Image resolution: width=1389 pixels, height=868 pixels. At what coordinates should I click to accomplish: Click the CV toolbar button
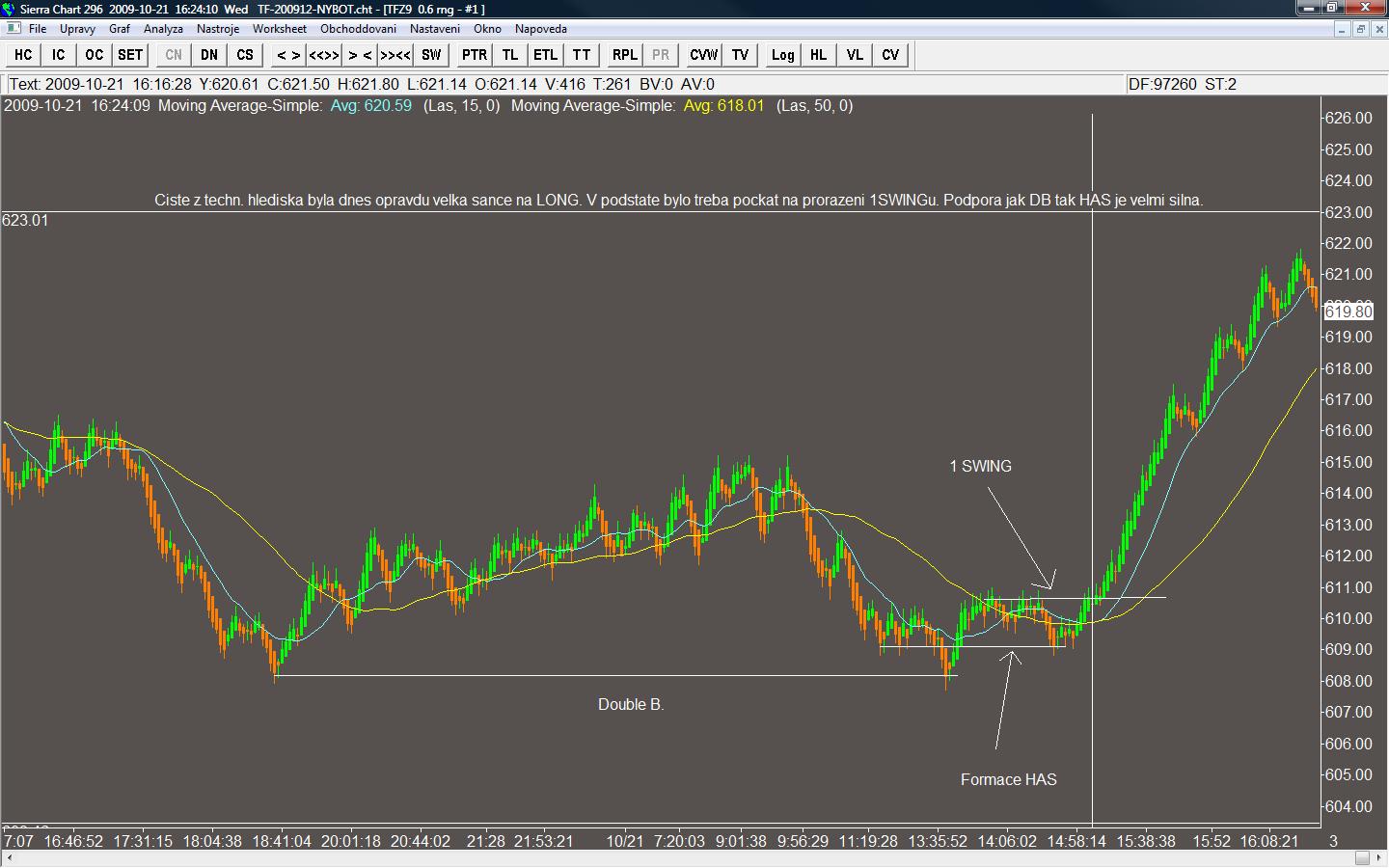[890, 55]
